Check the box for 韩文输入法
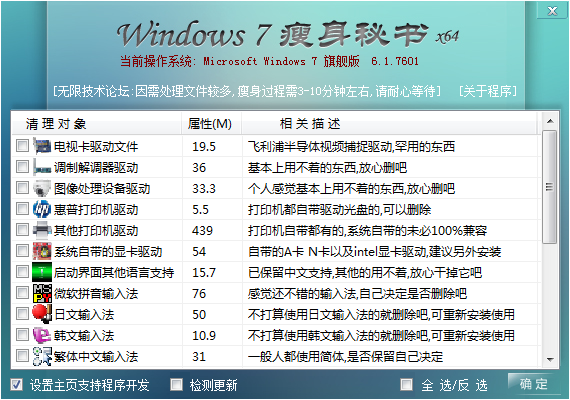The height and width of the screenshot is (400, 570). (23, 335)
